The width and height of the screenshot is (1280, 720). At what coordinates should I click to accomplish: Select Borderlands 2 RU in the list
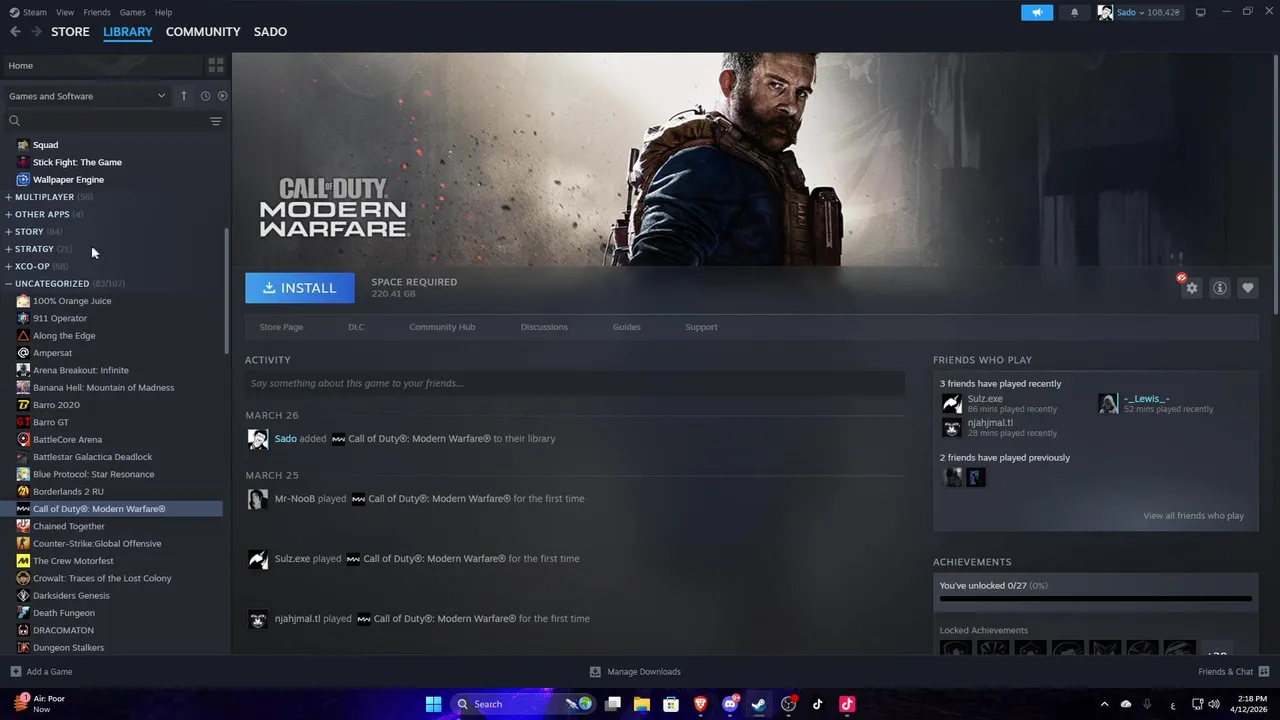(x=68, y=492)
